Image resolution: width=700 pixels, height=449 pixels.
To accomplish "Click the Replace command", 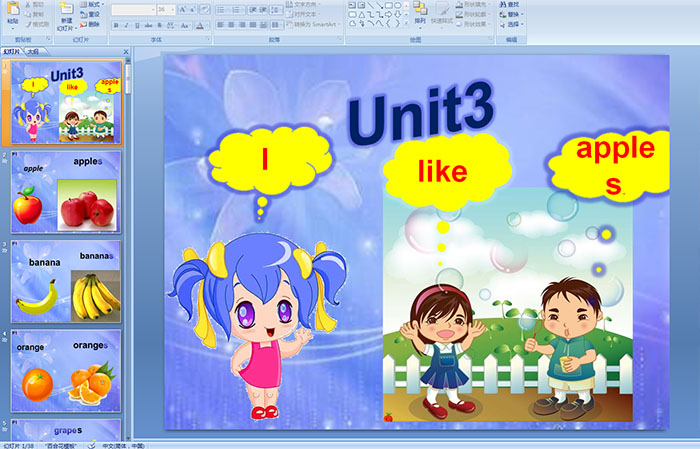I will 512,14.
